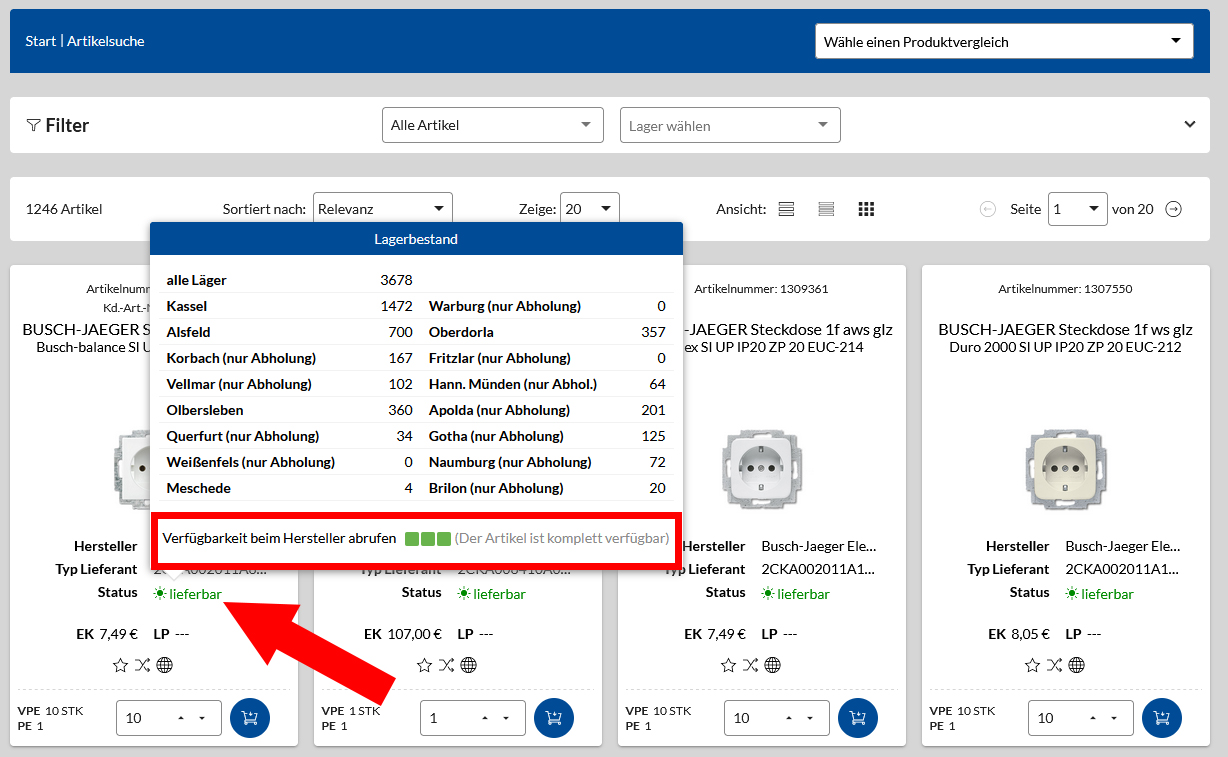Star the Busch-balance SI article

pyautogui.click(x=121, y=665)
